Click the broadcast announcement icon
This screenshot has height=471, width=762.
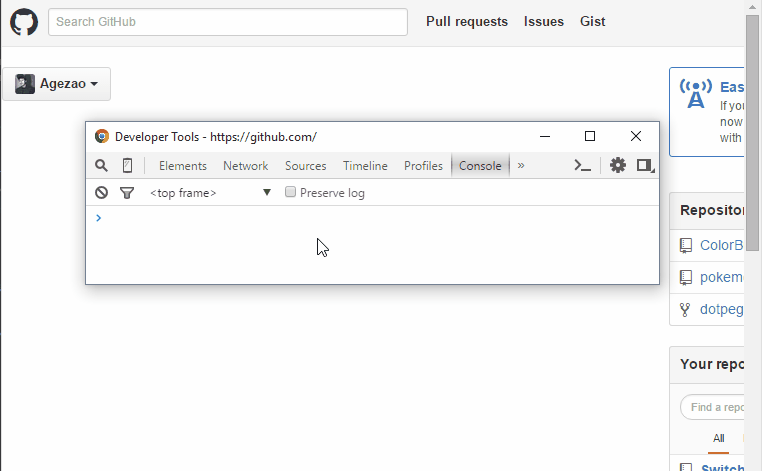[695, 93]
